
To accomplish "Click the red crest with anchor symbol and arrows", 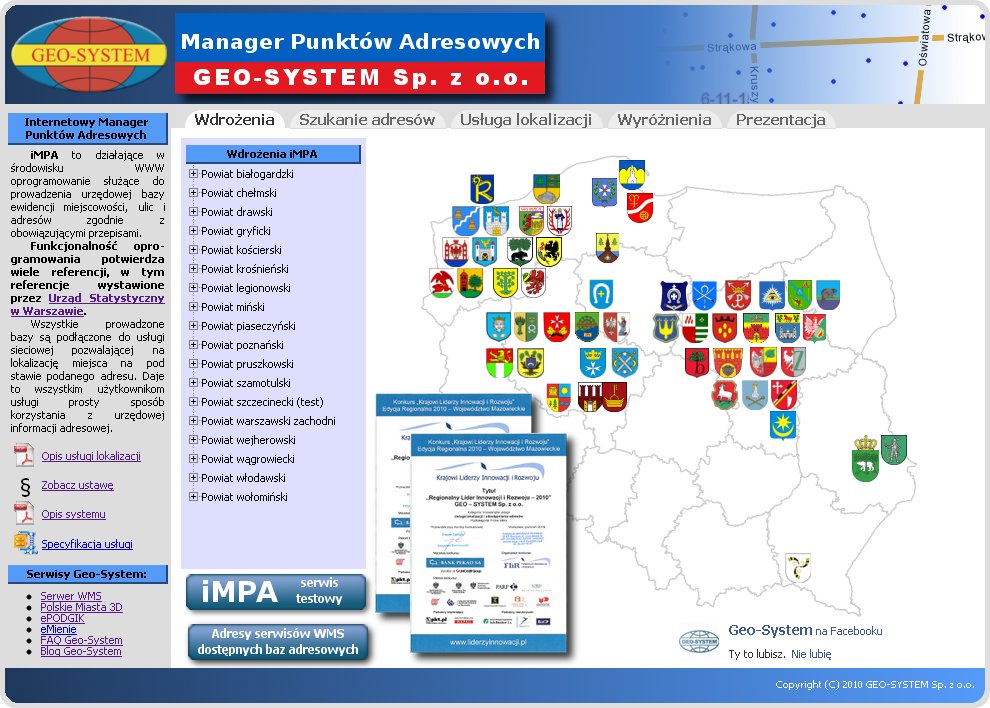I will pyautogui.click(x=738, y=295).
